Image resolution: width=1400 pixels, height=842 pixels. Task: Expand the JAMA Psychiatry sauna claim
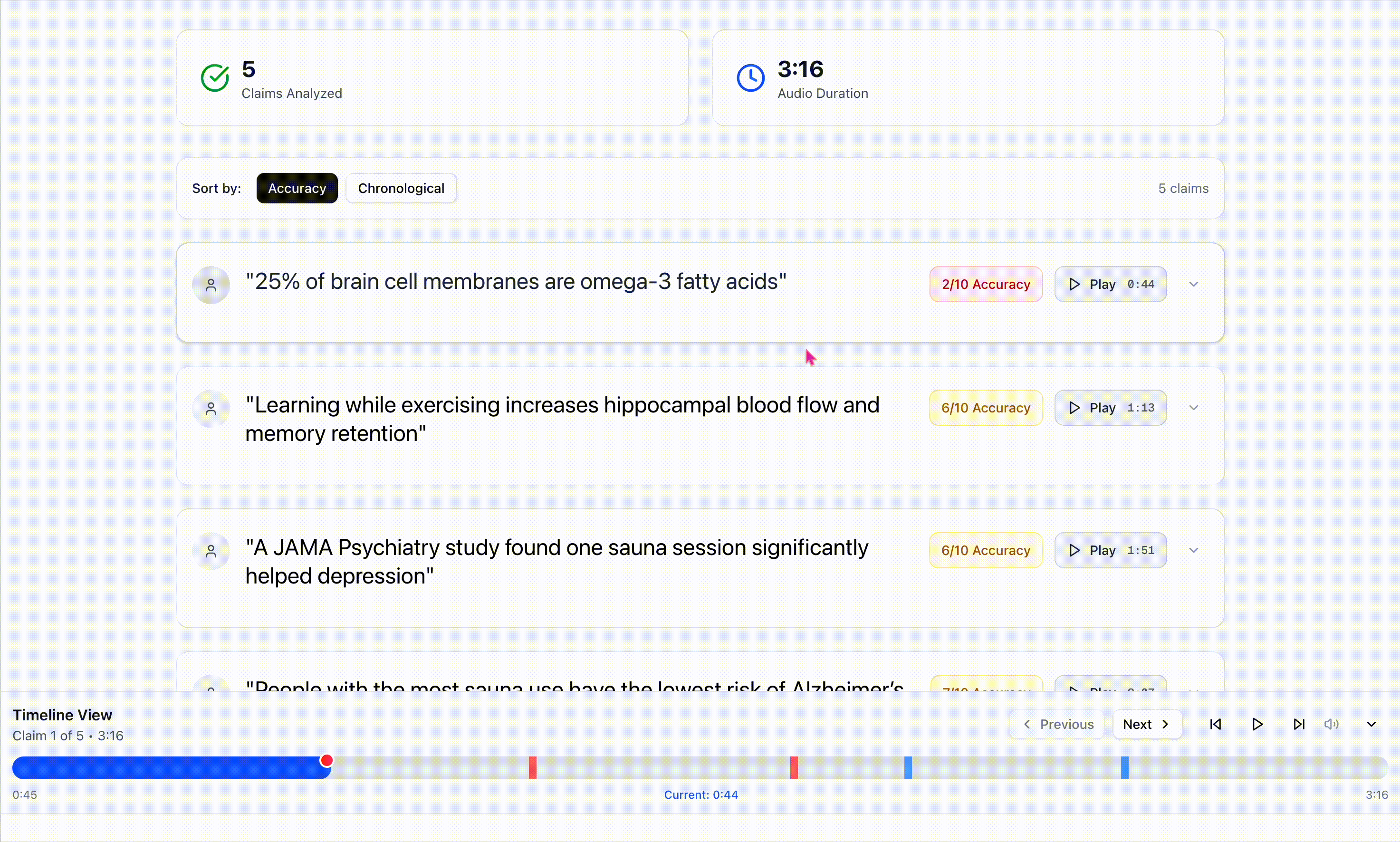1194,550
